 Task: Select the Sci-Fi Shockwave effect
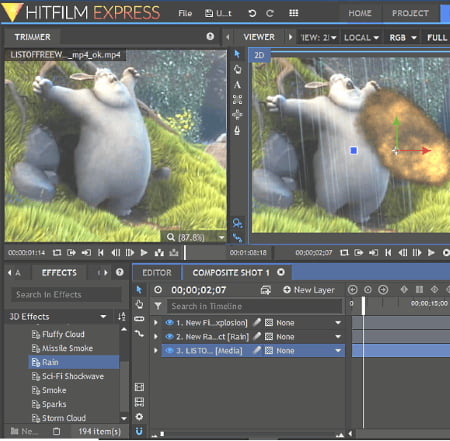(x=68, y=376)
